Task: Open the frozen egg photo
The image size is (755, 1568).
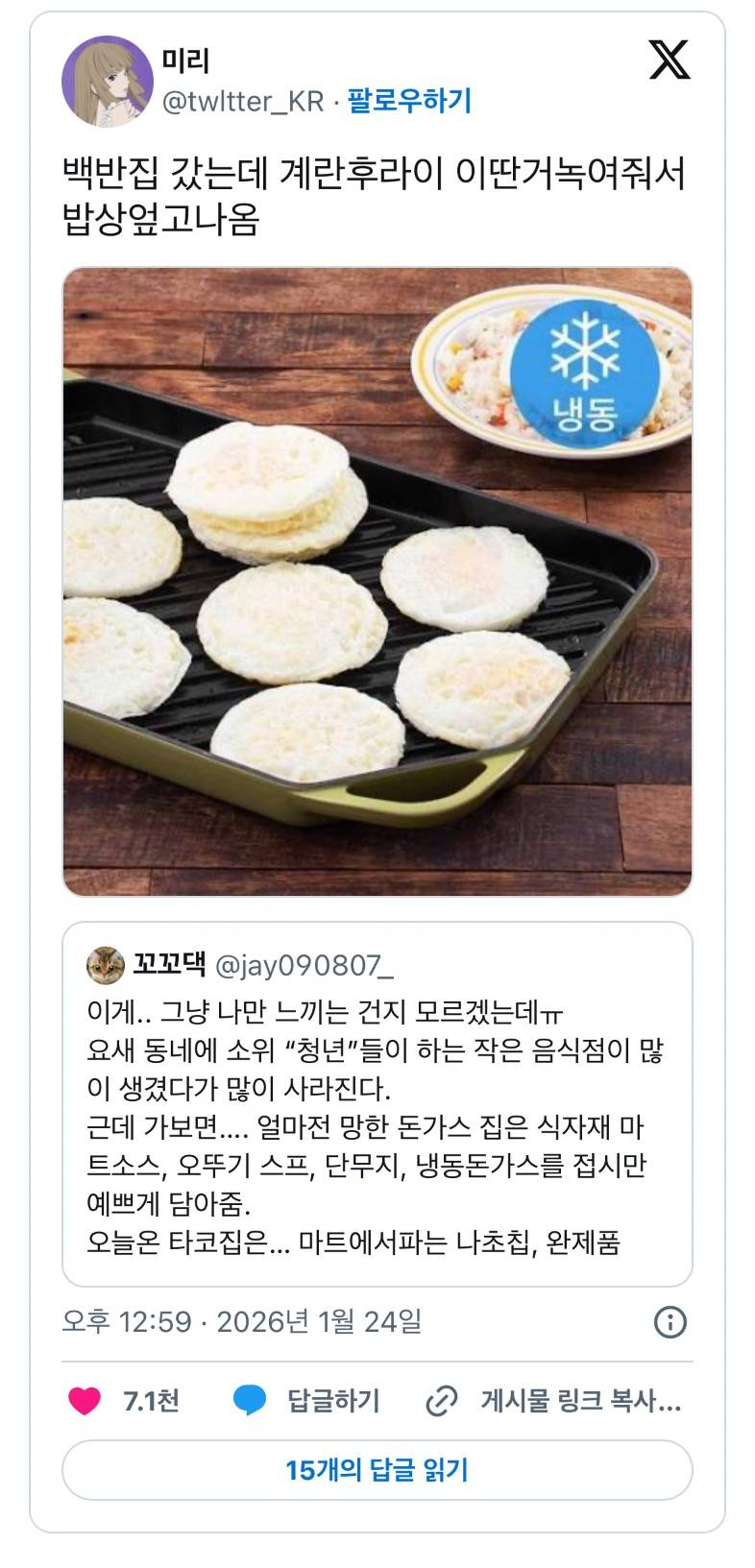Action: pyautogui.click(x=377, y=582)
